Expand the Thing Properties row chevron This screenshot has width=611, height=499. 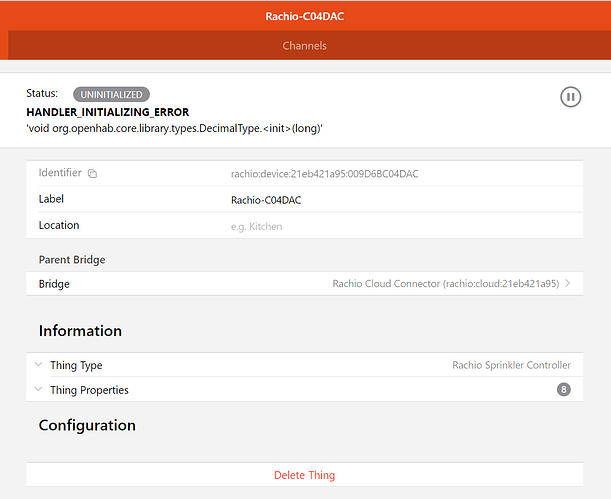pos(38,389)
